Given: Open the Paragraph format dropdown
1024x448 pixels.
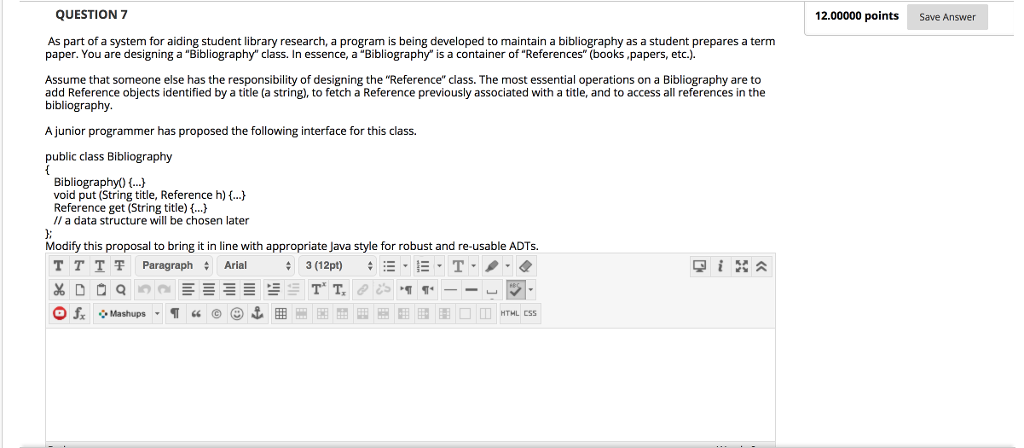Looking at the screenshot, I should pos(174,266).
